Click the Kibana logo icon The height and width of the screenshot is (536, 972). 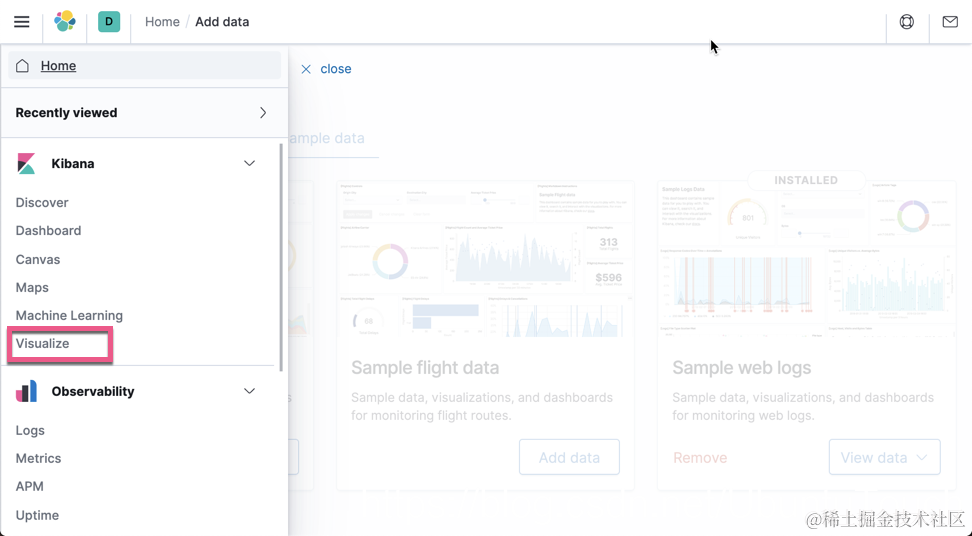(26, 164)
